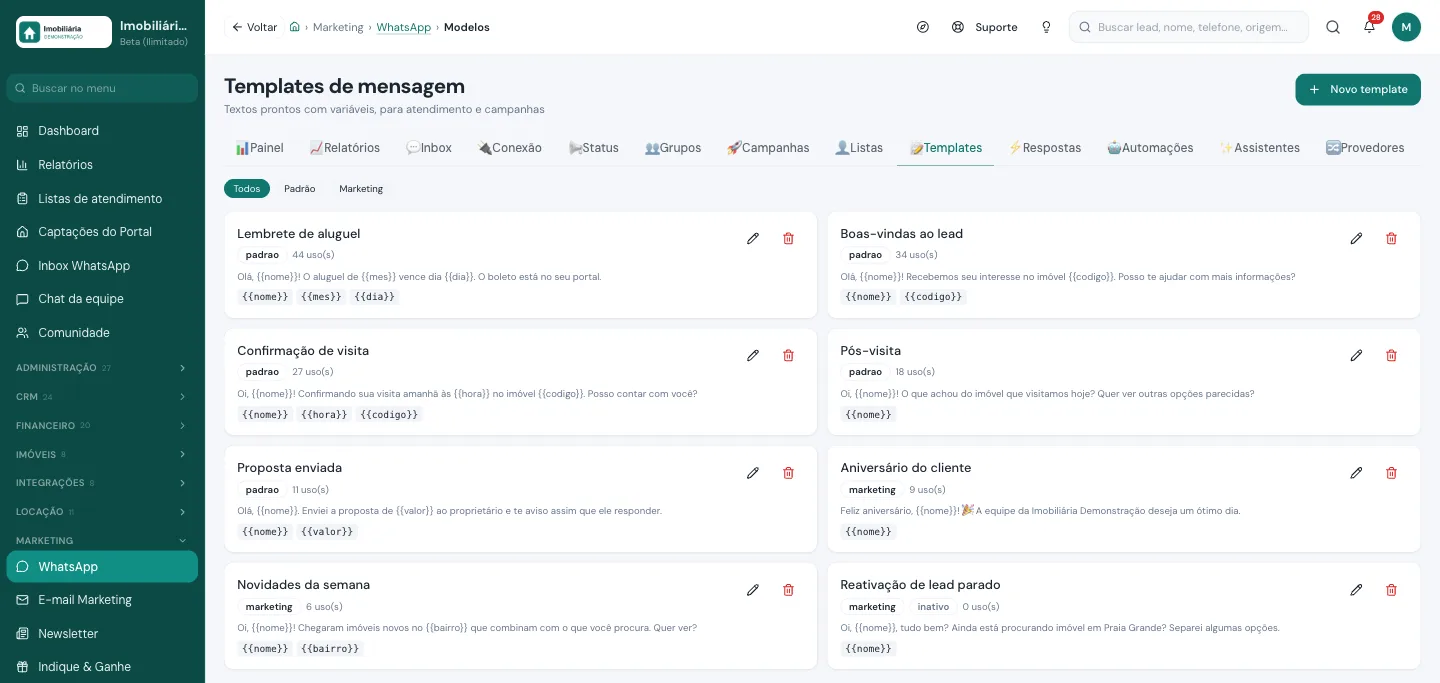The width and height of the screenshot is (1440, 683).
Task: Open Listas de atendimento in sidebar
Action: (102, 199)
